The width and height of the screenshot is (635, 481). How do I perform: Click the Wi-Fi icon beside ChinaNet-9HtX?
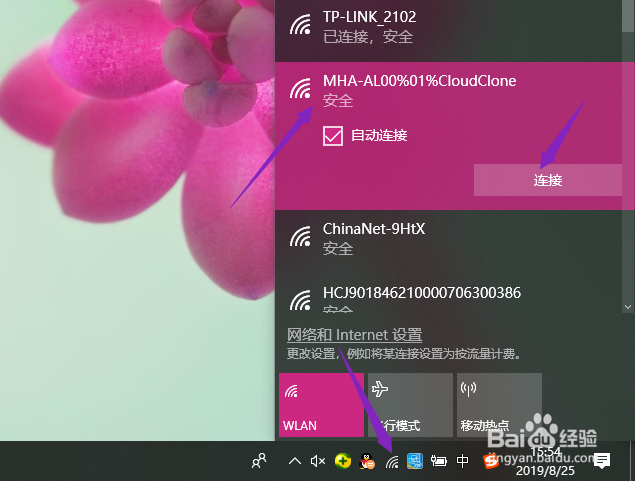300,236
